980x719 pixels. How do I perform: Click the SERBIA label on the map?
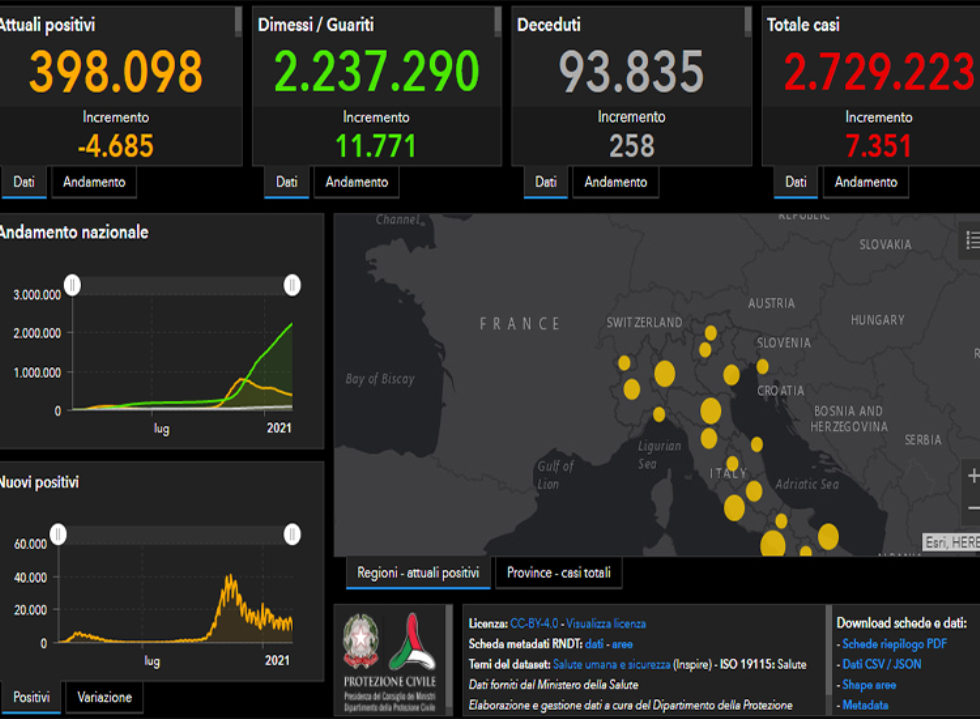[923, 440]
